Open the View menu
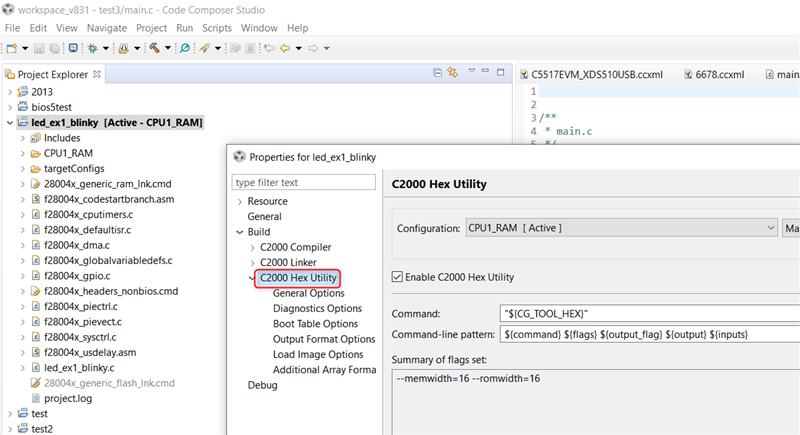 pos(67,28)
